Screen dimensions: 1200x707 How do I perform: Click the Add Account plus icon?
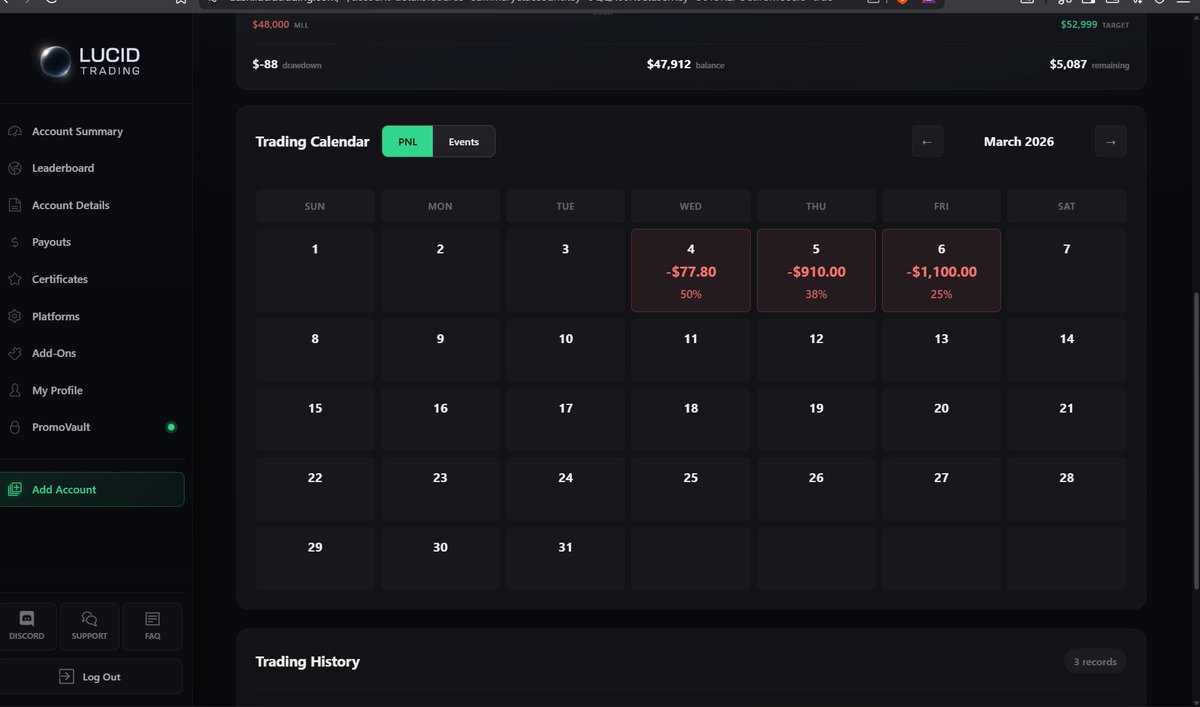click(14, 490)
